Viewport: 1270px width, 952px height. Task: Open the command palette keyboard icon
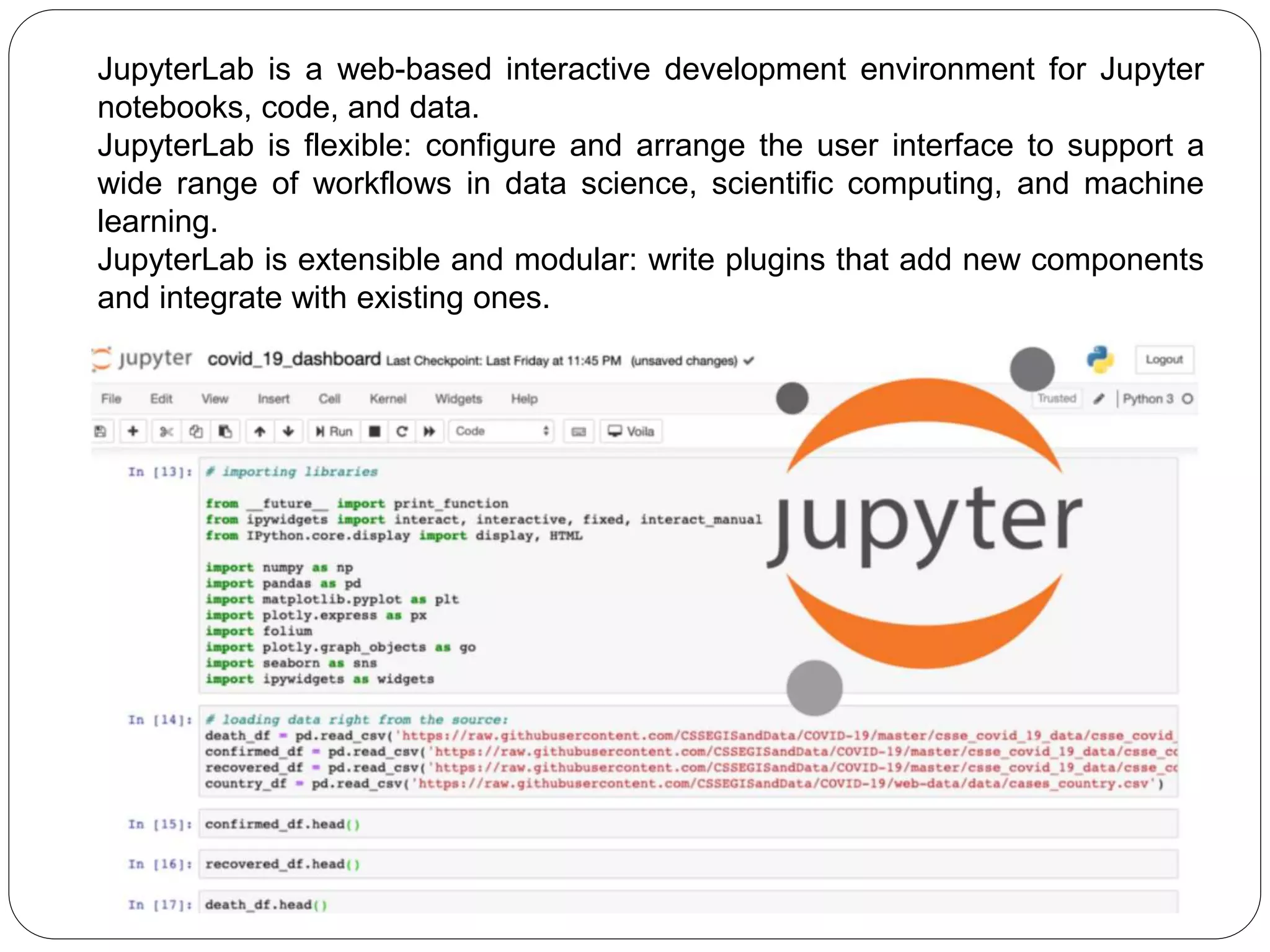pyautogui.click(x=579, y=431)
